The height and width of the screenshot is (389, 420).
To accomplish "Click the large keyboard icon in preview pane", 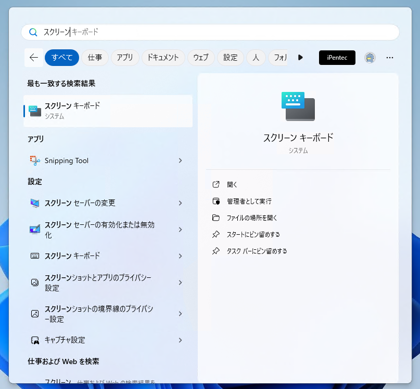I will coord(298,106).
